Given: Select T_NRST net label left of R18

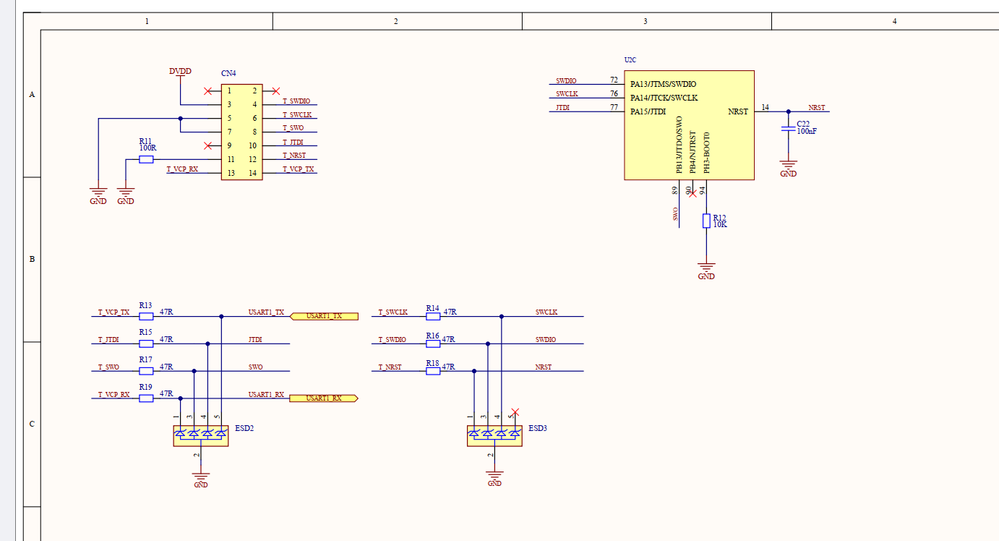Looking at the screenshot, I should click(x=390, y=367).
